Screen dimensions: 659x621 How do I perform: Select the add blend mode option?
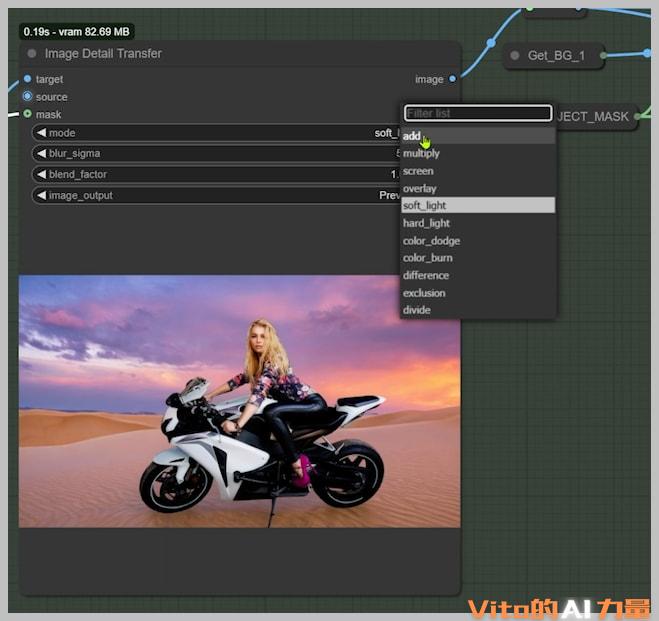[478, 136]
